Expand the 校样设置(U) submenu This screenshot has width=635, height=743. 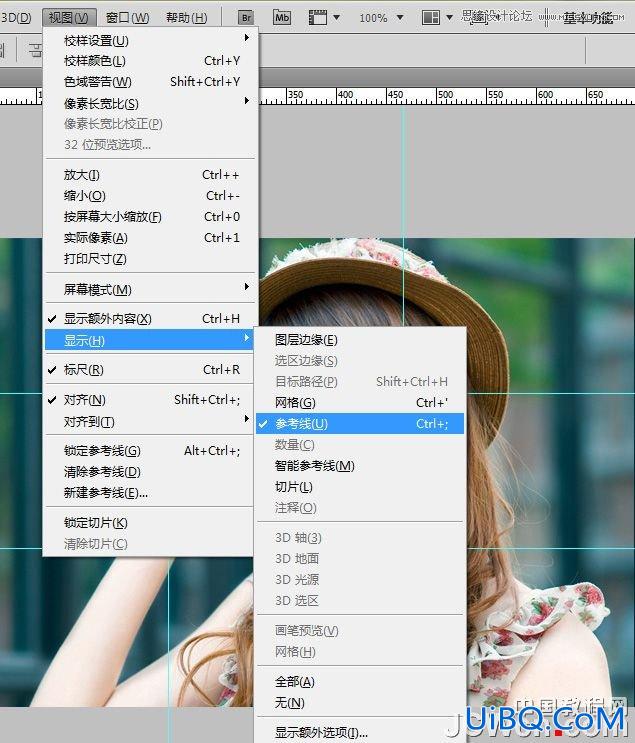pos(150,40)
